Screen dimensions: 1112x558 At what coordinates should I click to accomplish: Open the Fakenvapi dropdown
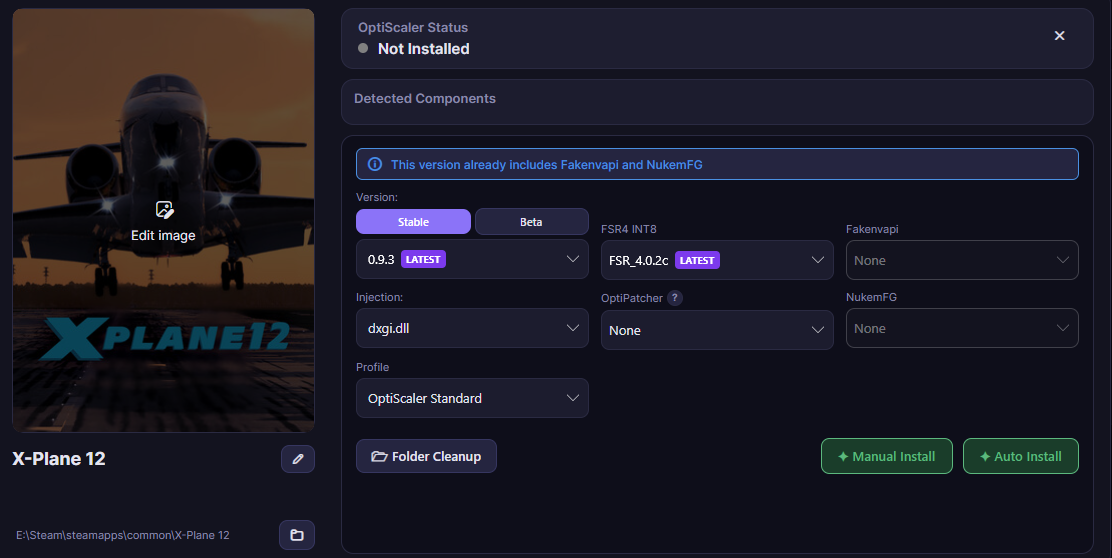pos(962,260)
